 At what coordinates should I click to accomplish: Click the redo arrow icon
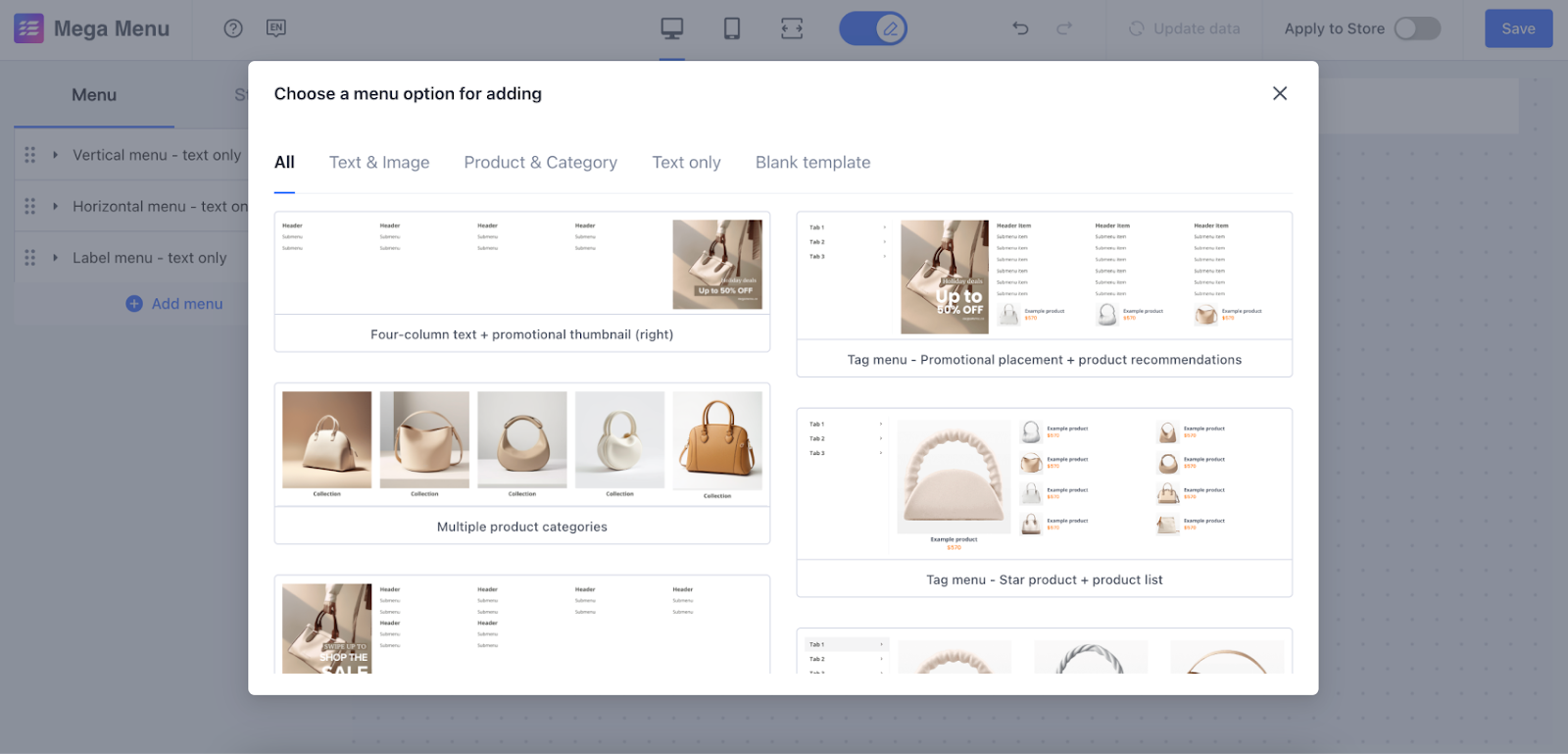point(1064,28)
